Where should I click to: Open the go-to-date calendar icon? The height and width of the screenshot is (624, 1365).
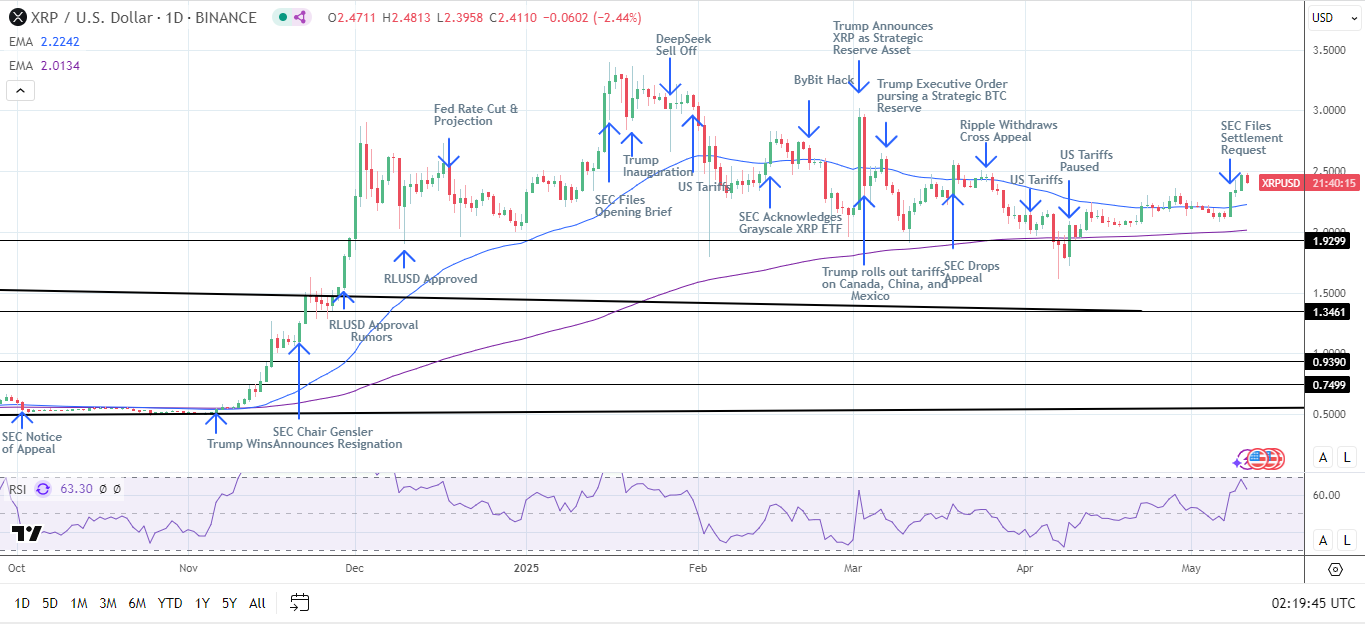point(299,602)
